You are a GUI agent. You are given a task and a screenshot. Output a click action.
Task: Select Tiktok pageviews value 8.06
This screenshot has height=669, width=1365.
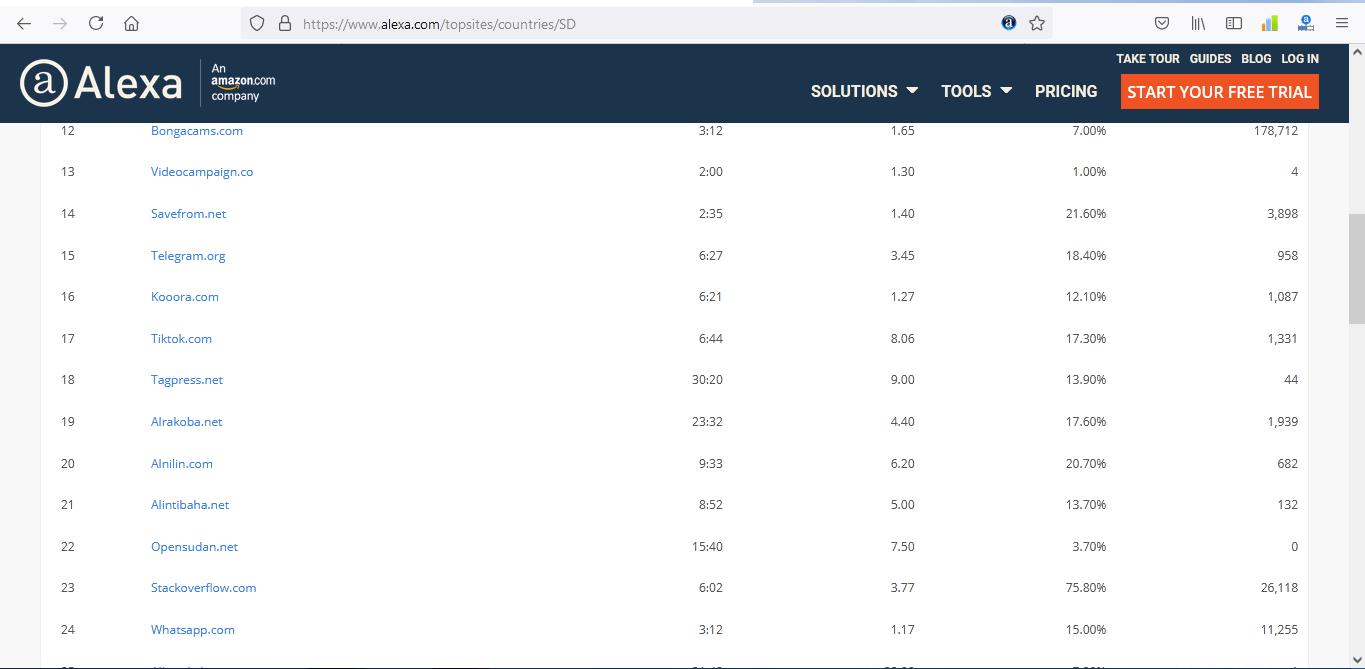(902, 339)
